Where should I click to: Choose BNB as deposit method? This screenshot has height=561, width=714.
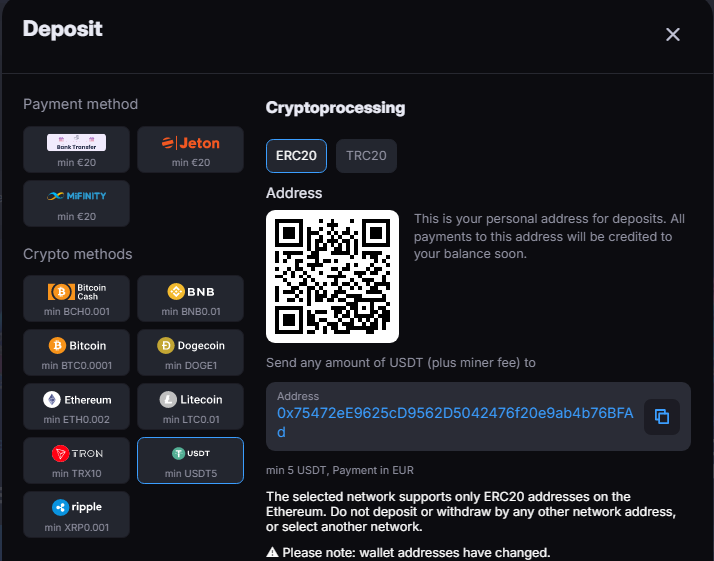(190, 298)
